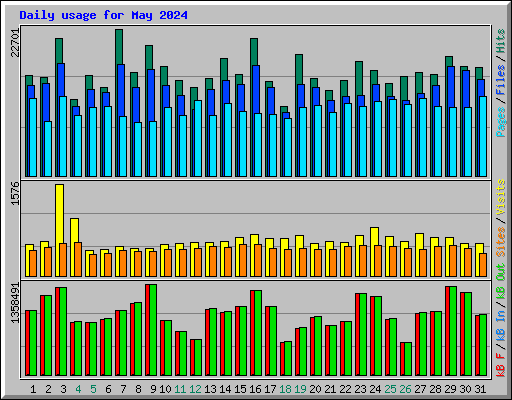Click day label 14 on the x-axis
This screenshot has height=400, width=512.
point(225,389)
